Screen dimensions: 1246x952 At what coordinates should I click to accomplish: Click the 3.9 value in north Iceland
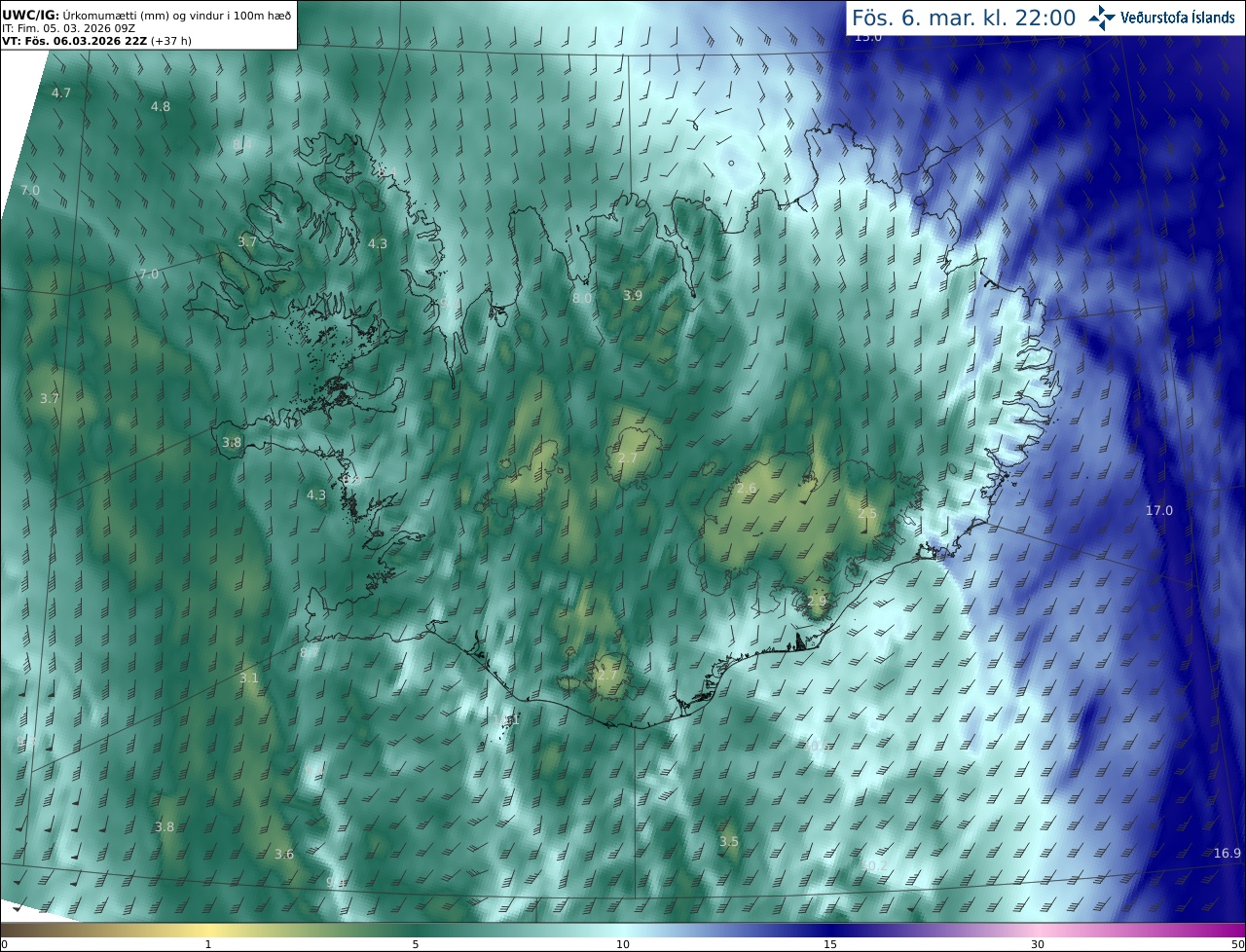pos(633,295)
